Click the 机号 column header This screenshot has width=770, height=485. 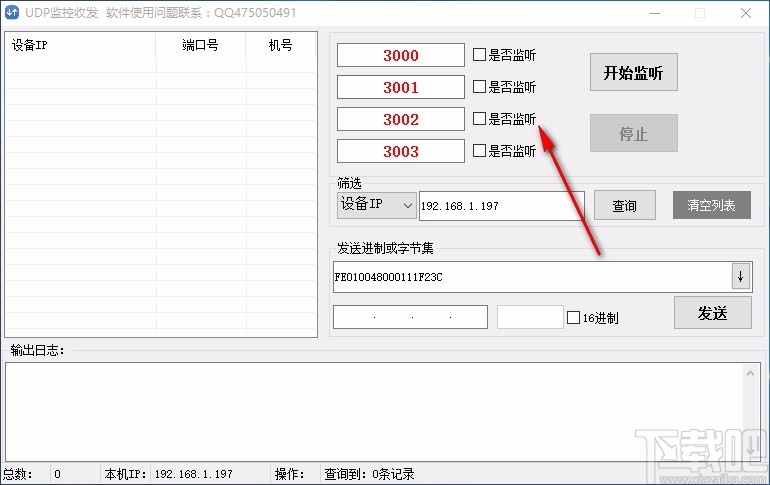[280, 45]
